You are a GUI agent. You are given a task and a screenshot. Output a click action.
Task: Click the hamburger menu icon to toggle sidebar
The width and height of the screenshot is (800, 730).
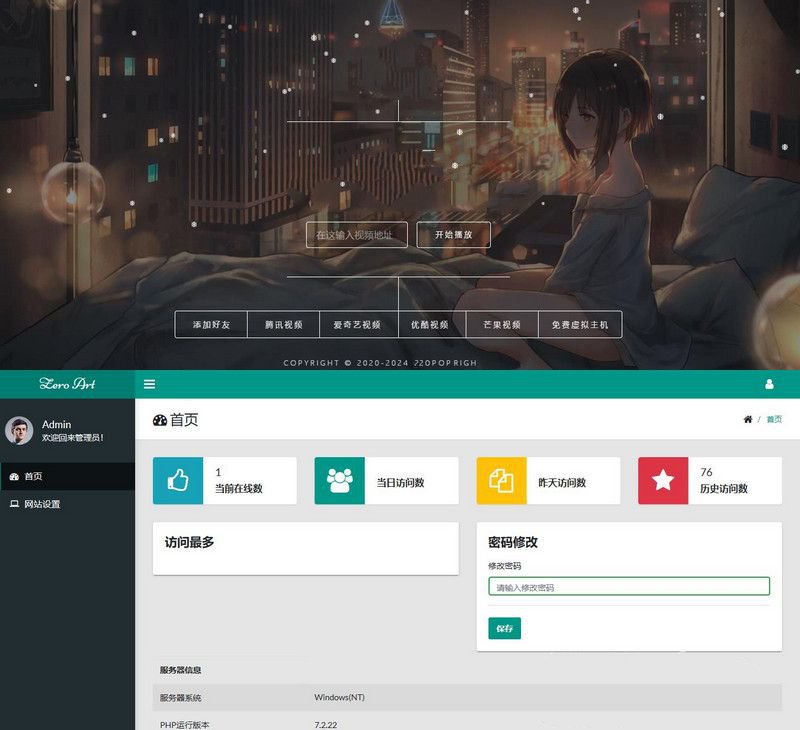point(150,384)
